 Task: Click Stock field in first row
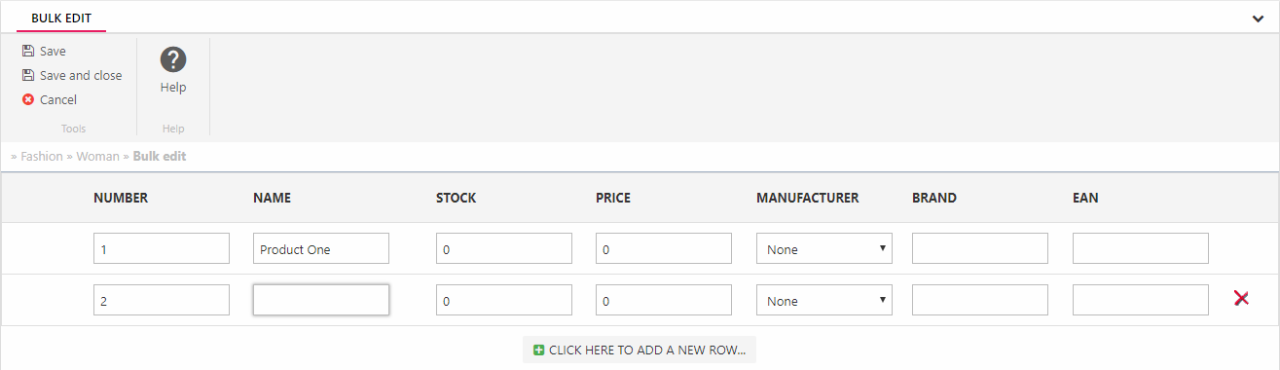coord(504,249)
